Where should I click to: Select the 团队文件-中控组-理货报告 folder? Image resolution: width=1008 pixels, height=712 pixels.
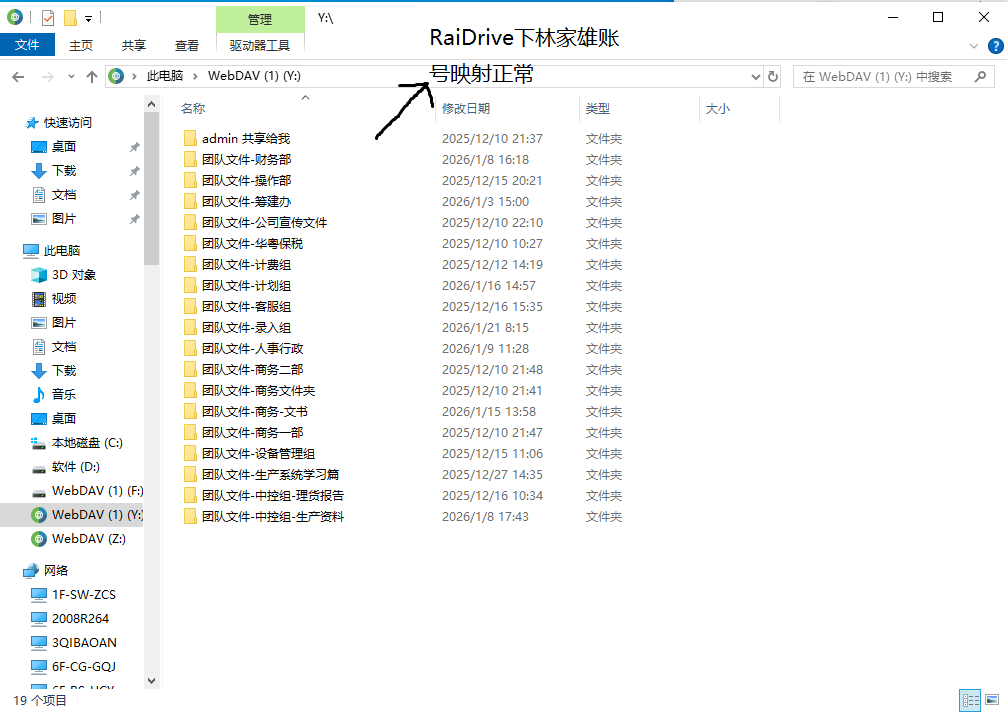[x=273, y=495]
